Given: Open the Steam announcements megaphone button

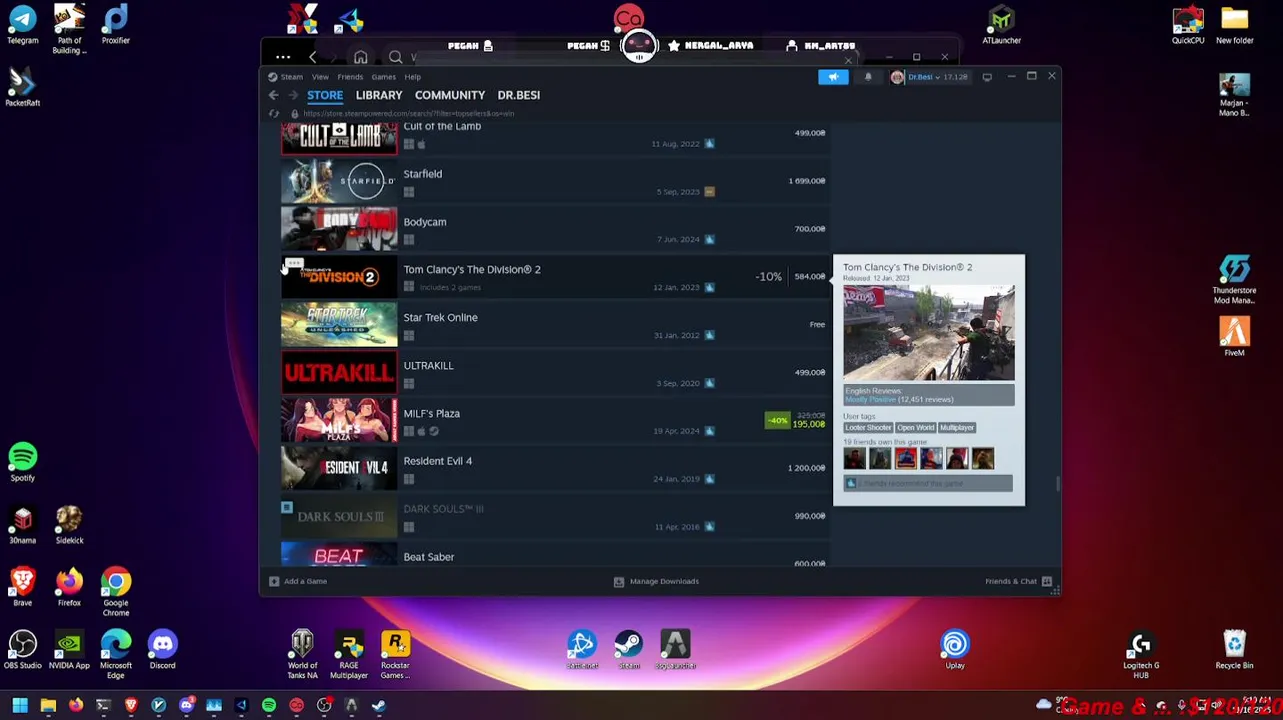Looking at the screenshot, I should click(833, 77).
